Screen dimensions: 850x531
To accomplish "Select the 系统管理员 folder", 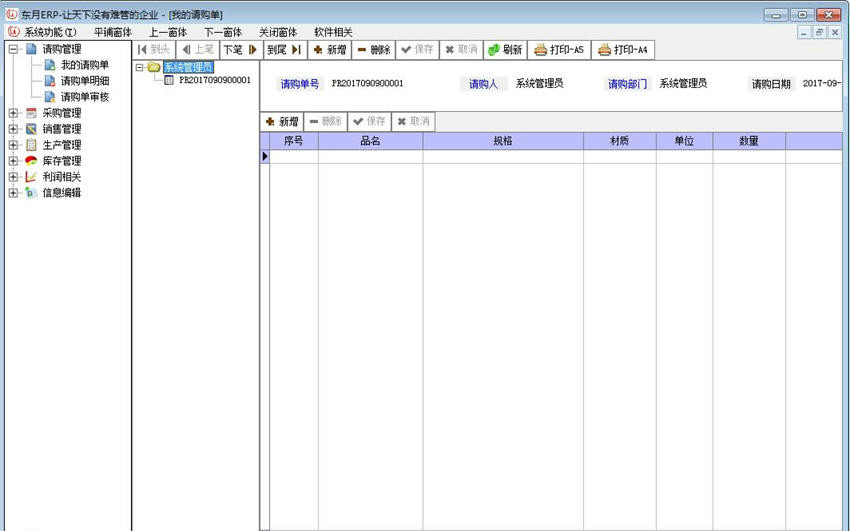I will 188,67.
